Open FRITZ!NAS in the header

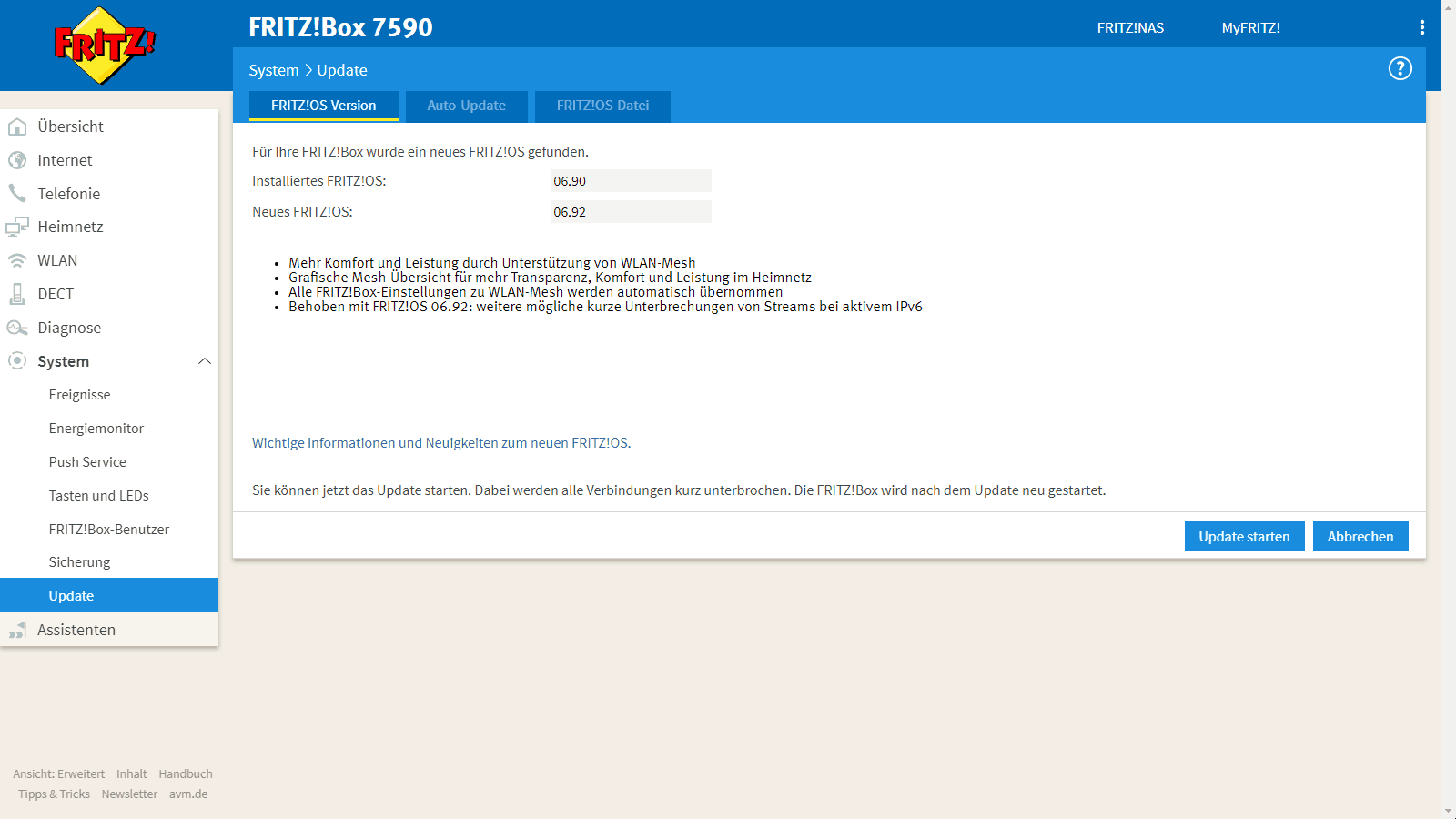click(1130, 28)
